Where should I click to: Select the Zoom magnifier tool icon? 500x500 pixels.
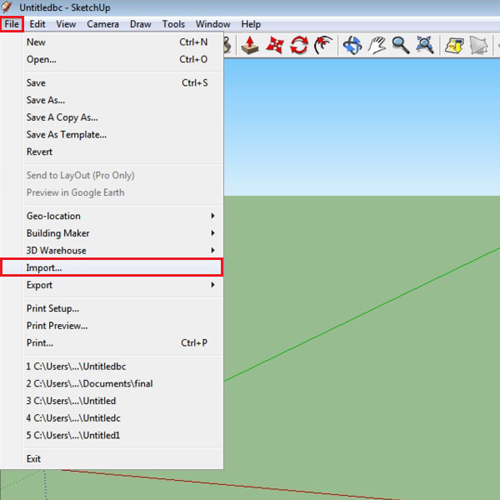click(400, 45)
